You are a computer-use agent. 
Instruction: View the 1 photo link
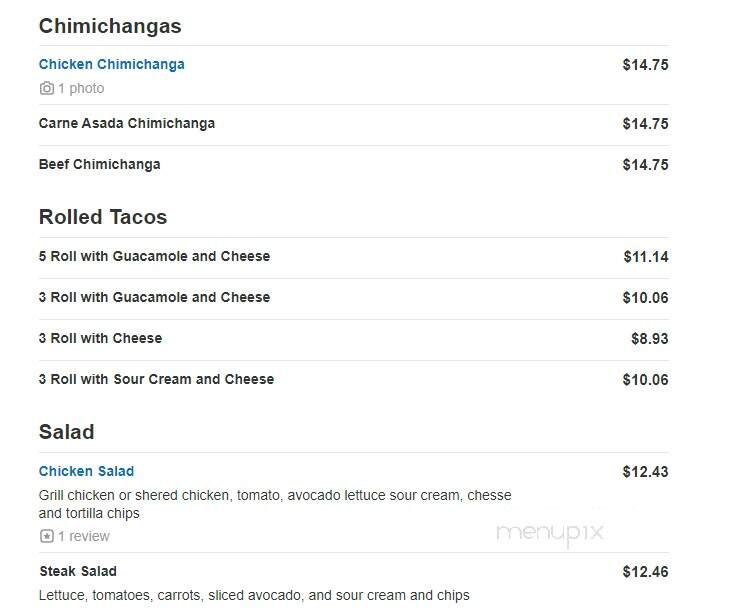(x=81, y=88)
